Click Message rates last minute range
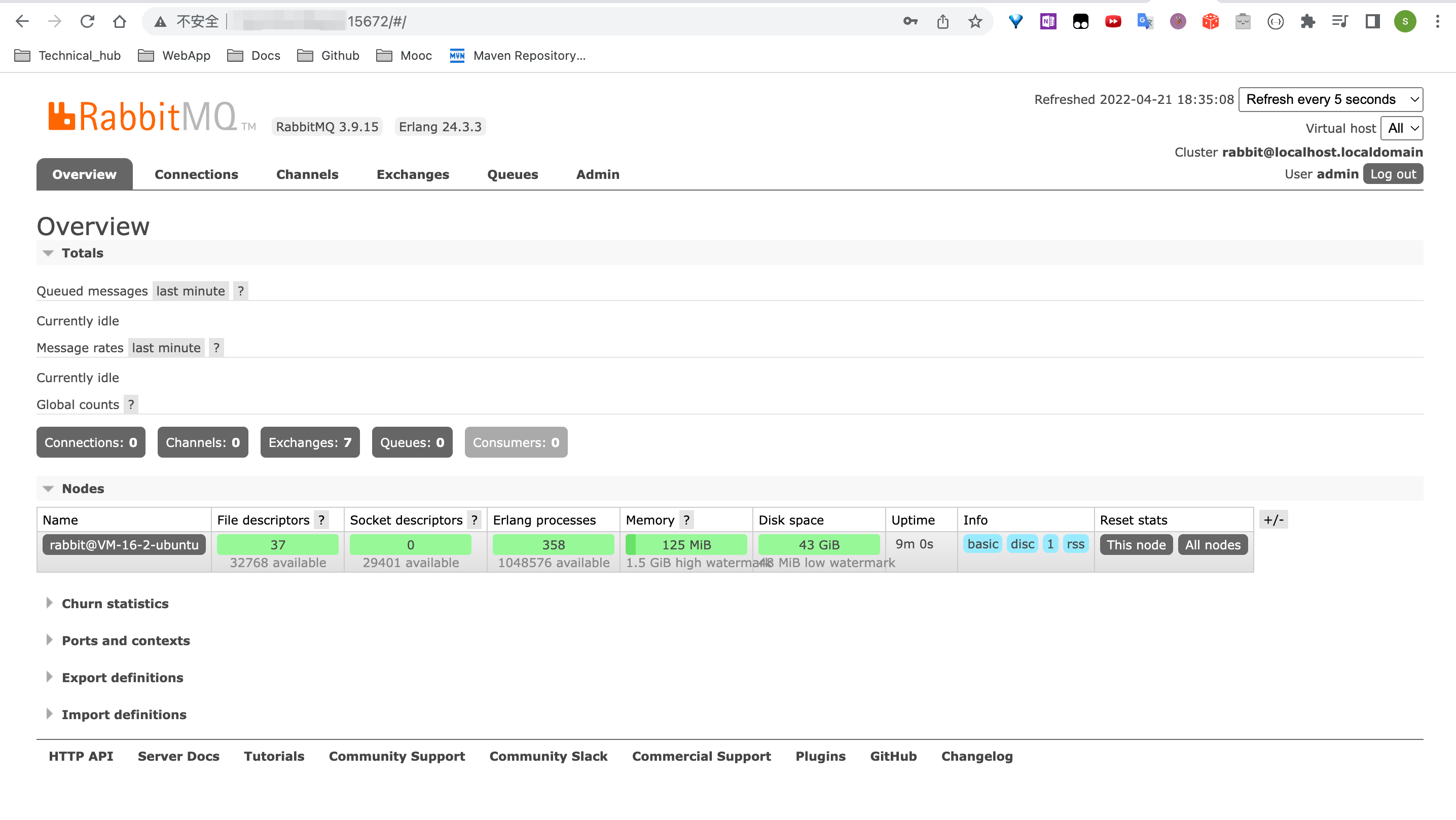The height and width of the screenshot is (820, 1456). click(166, 348)
